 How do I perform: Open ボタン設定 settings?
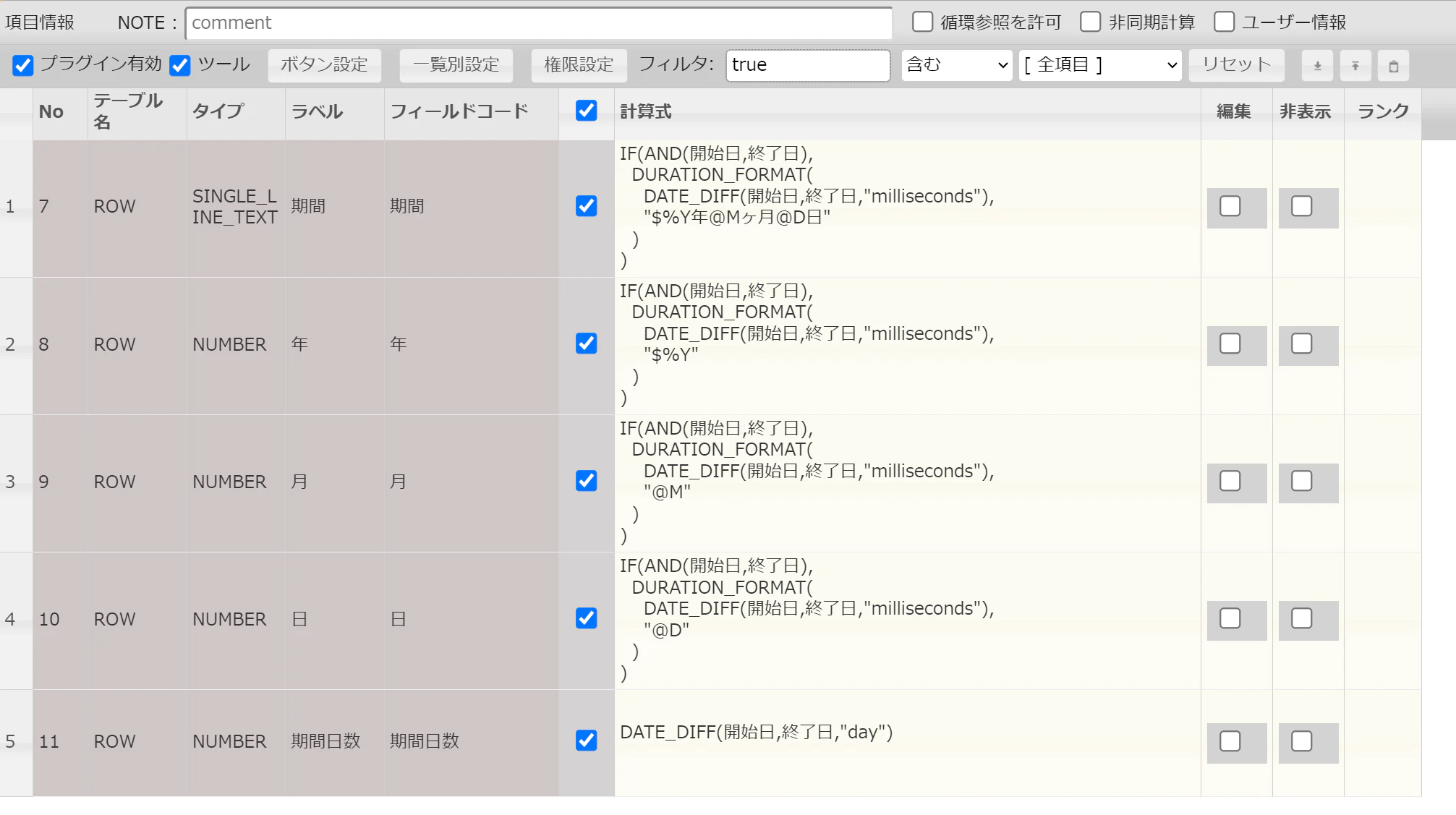[325, 65]
